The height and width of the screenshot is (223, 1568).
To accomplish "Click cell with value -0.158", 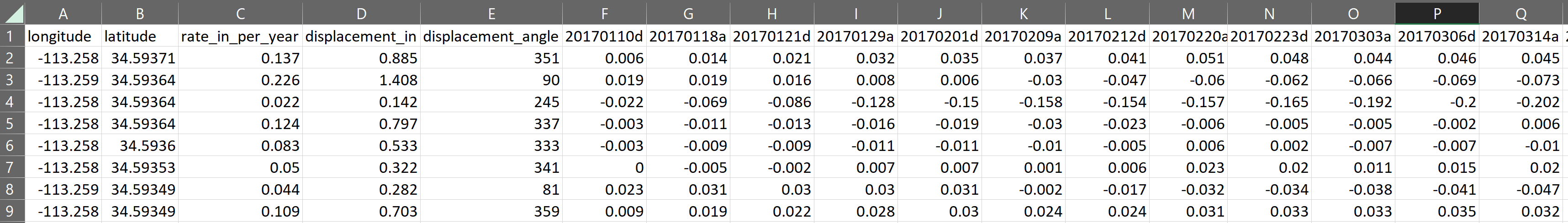I will (x=1023, y=102).
